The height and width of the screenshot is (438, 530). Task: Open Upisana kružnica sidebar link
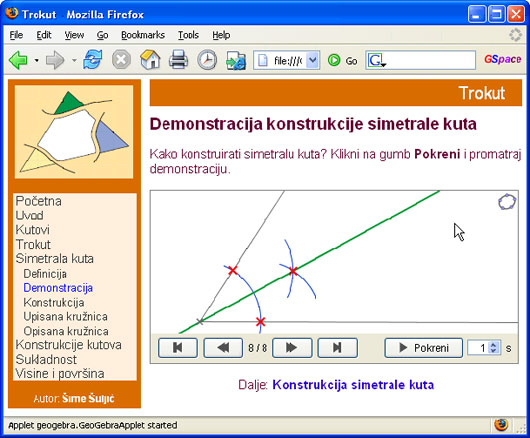tap(66, 317)
